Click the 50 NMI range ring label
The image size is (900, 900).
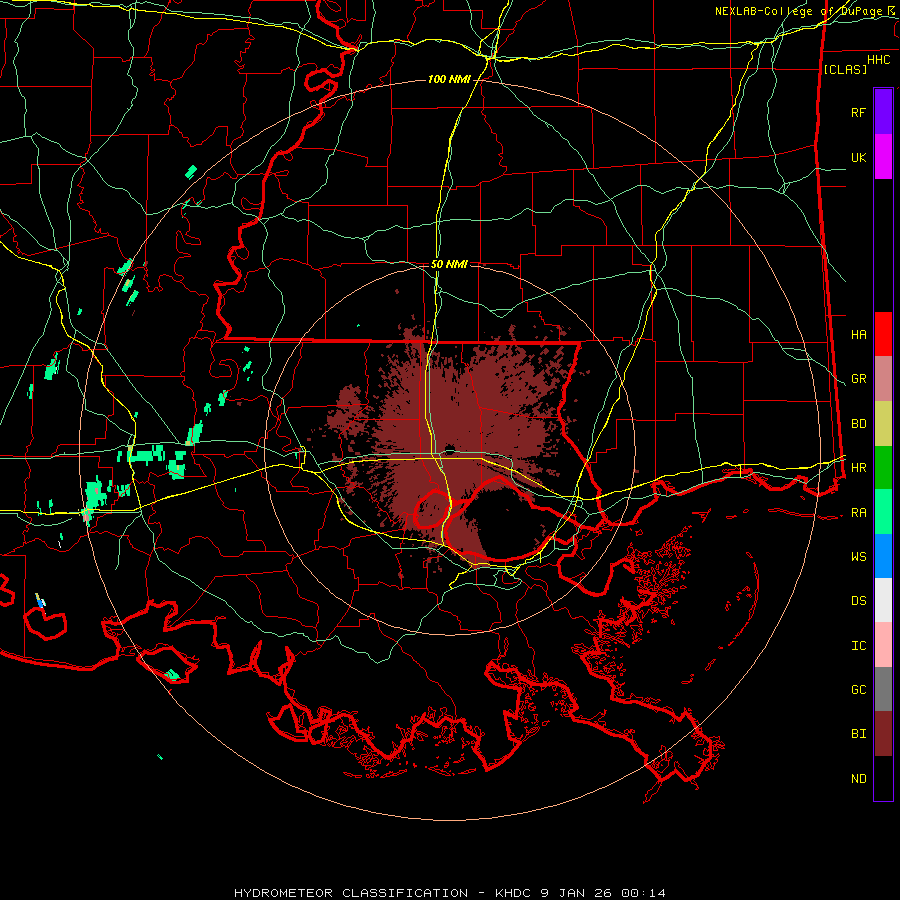tap(449, 264)
